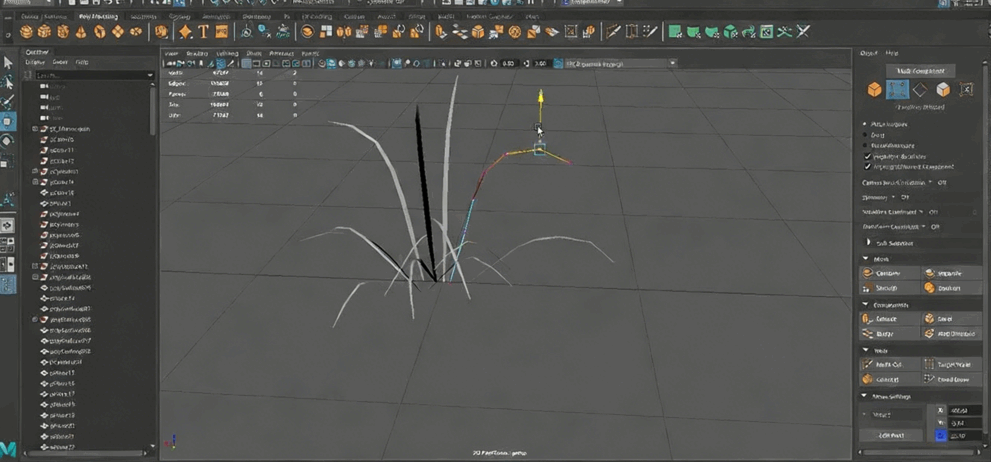Select the Drag selection radio button
991x462 pixels.
[866, 135]
